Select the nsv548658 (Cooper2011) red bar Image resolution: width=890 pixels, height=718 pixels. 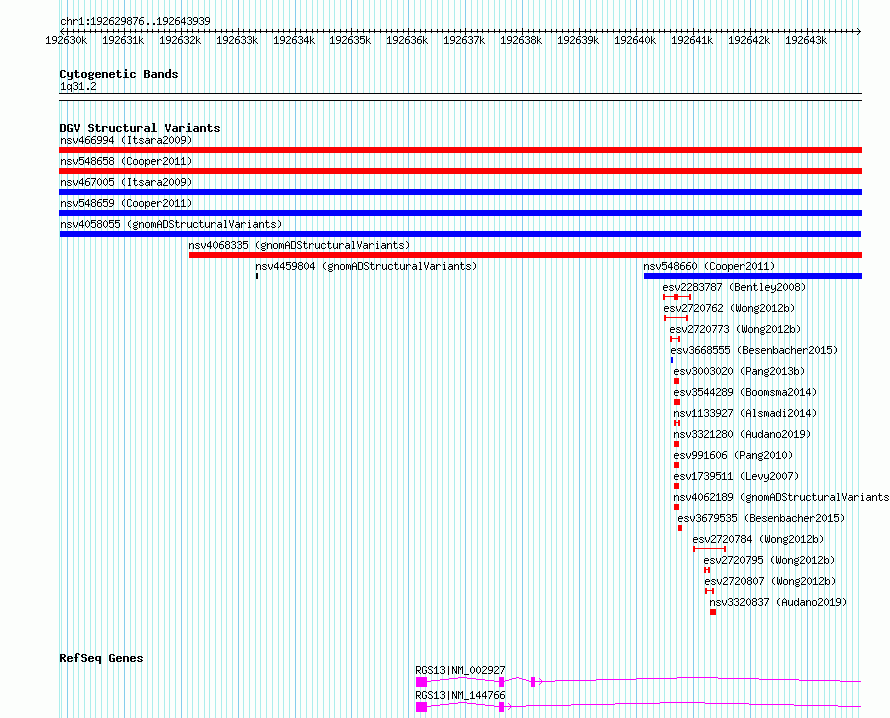pyautogui.click(x=460, y=171)
